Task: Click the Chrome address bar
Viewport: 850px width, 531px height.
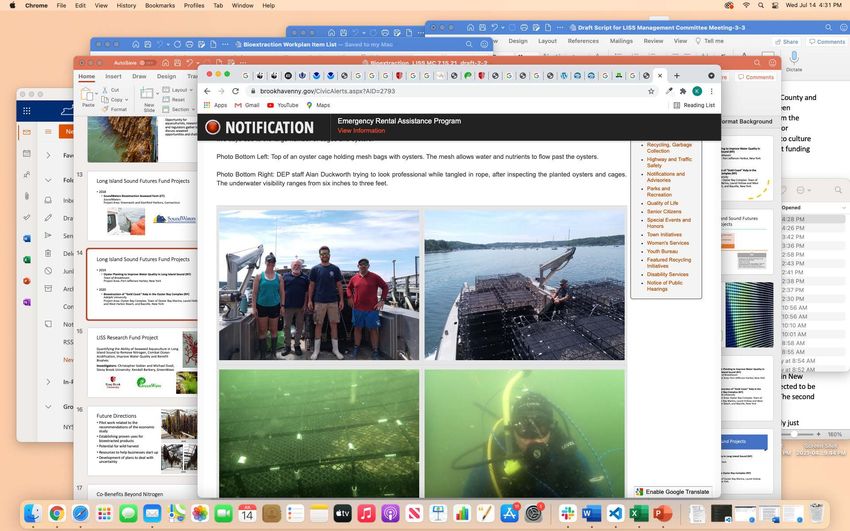Action: tap(445, 91)
